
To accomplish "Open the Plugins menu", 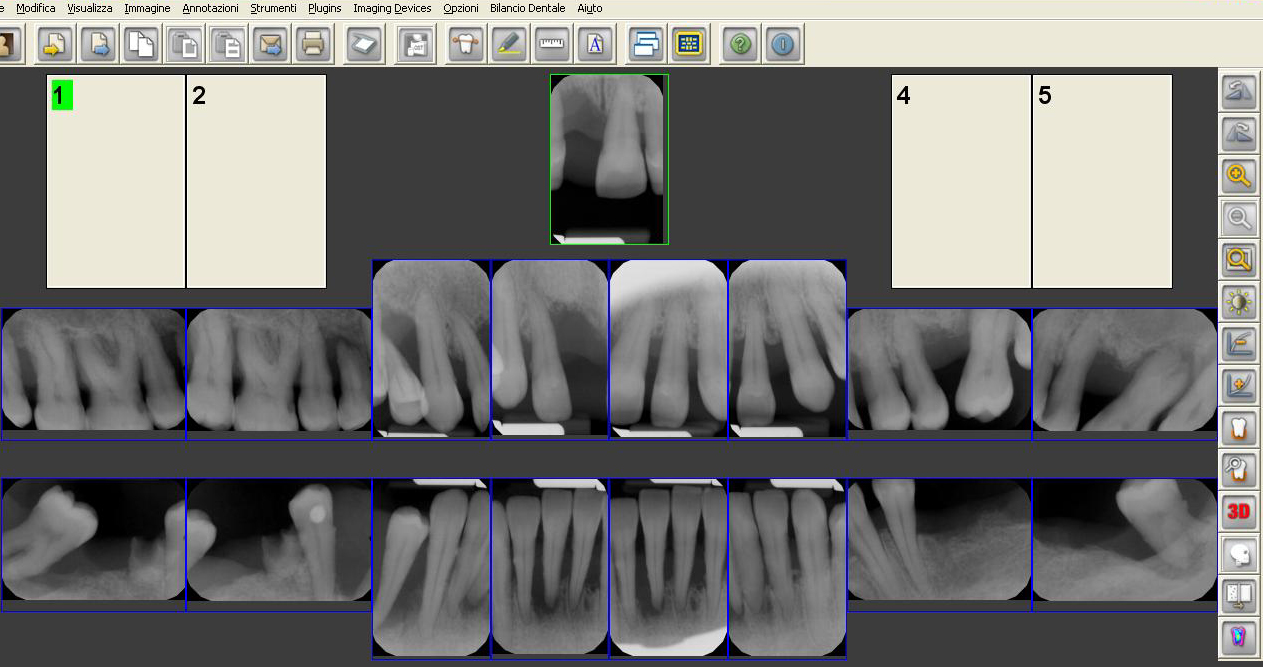I will coord(325,8).
